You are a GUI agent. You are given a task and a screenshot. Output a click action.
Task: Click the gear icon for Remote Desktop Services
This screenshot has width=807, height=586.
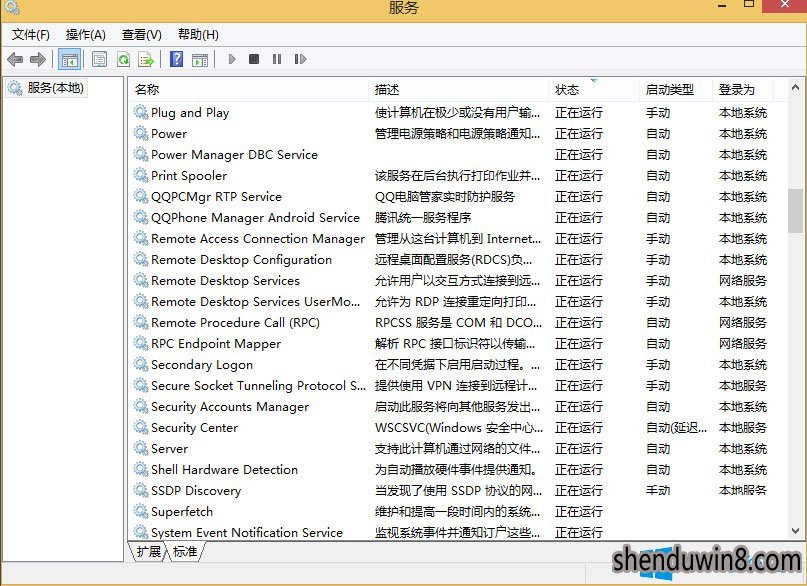pos(141,280)
